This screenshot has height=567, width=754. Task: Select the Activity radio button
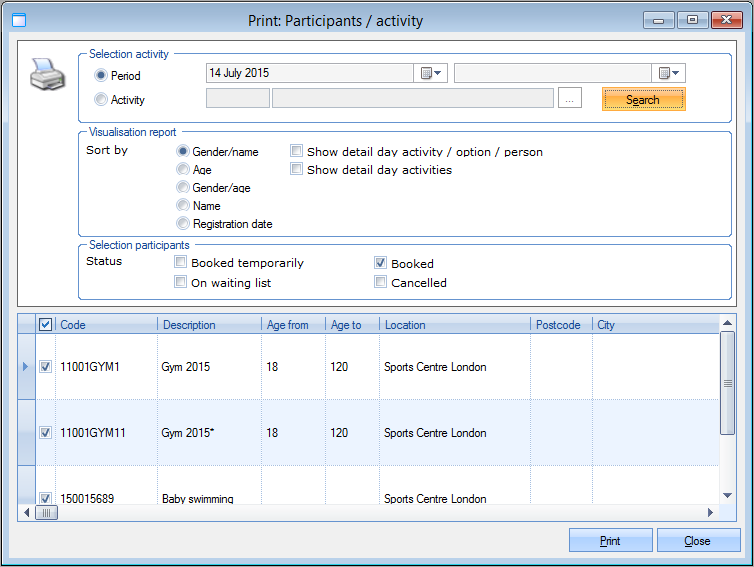[100, 99]
